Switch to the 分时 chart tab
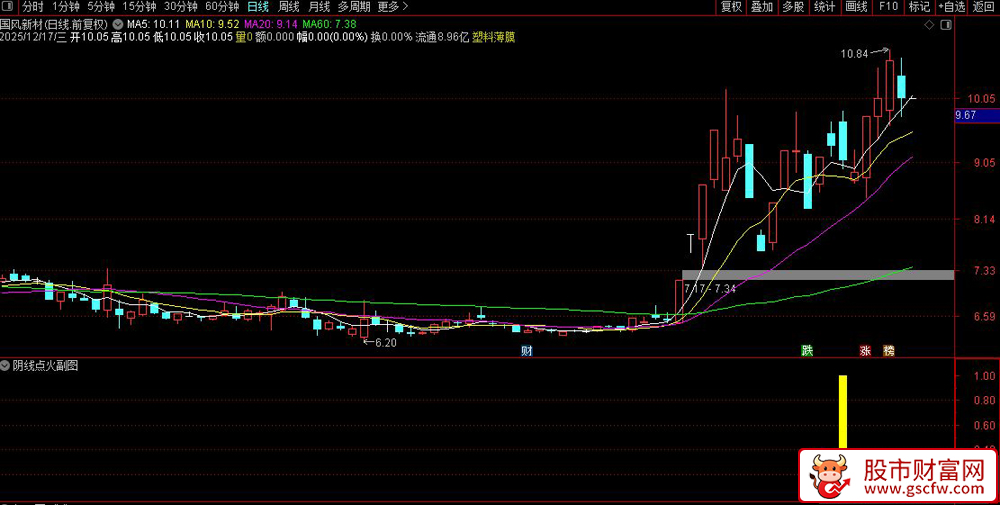 (x=33, y=7)
